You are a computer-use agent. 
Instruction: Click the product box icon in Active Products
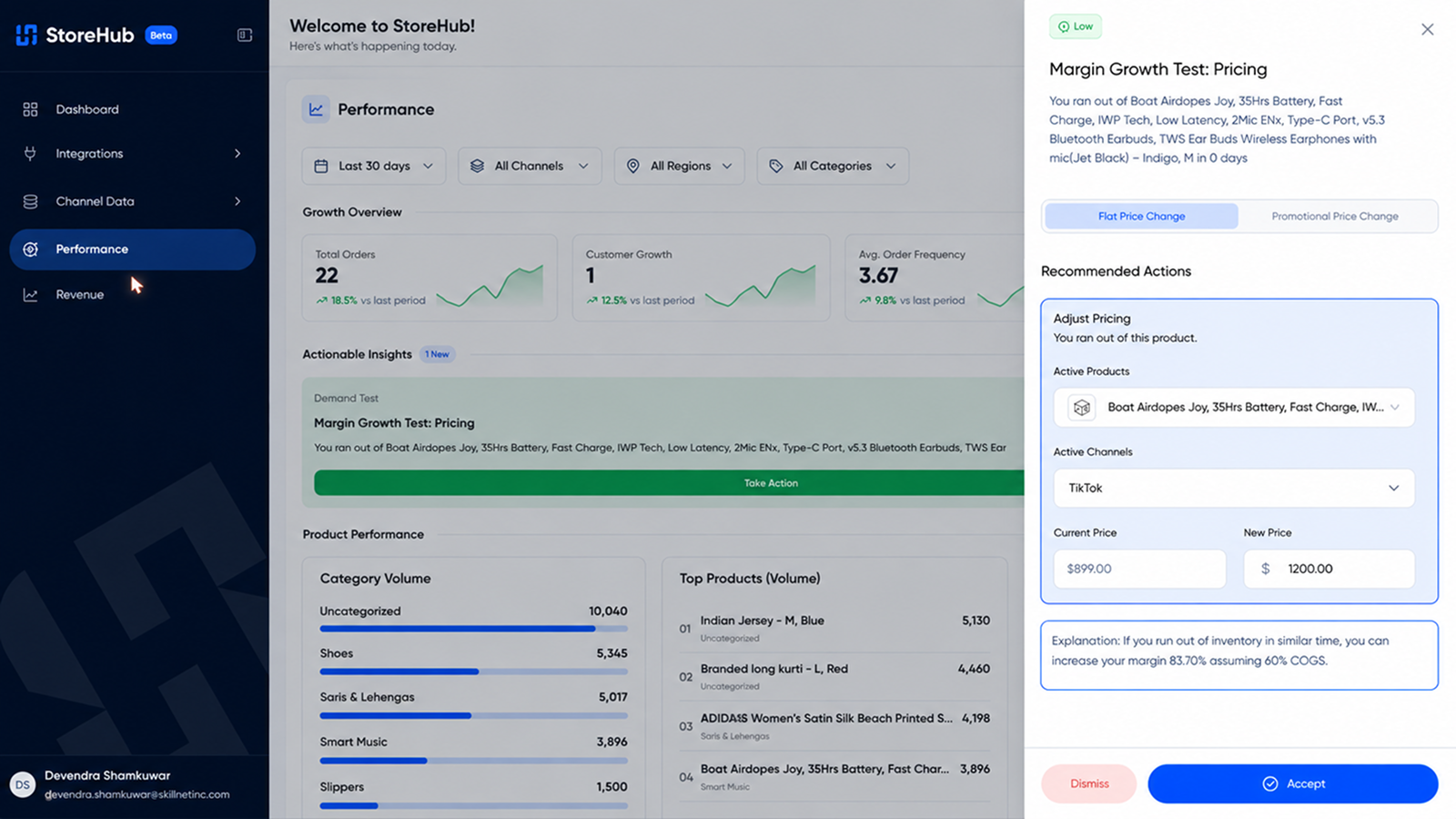click(x=1081, y=408)
